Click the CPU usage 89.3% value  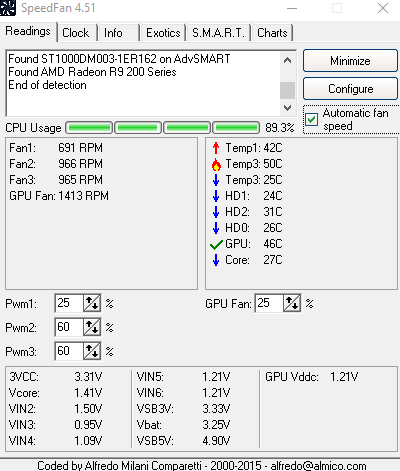(x=279, y=128)
